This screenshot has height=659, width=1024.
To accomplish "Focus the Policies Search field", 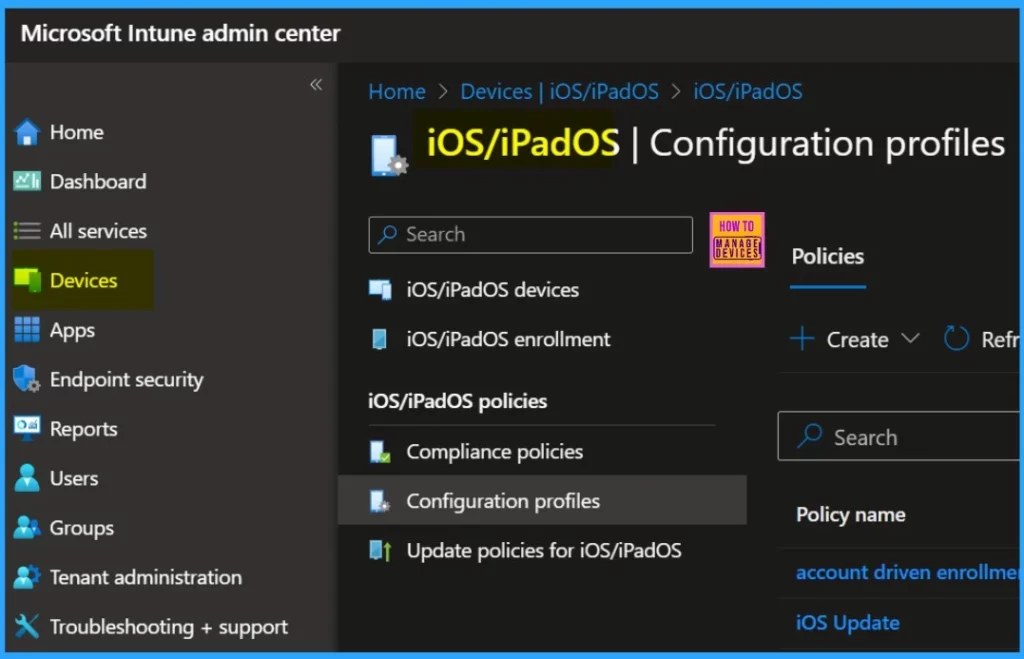I will point(899,436).
